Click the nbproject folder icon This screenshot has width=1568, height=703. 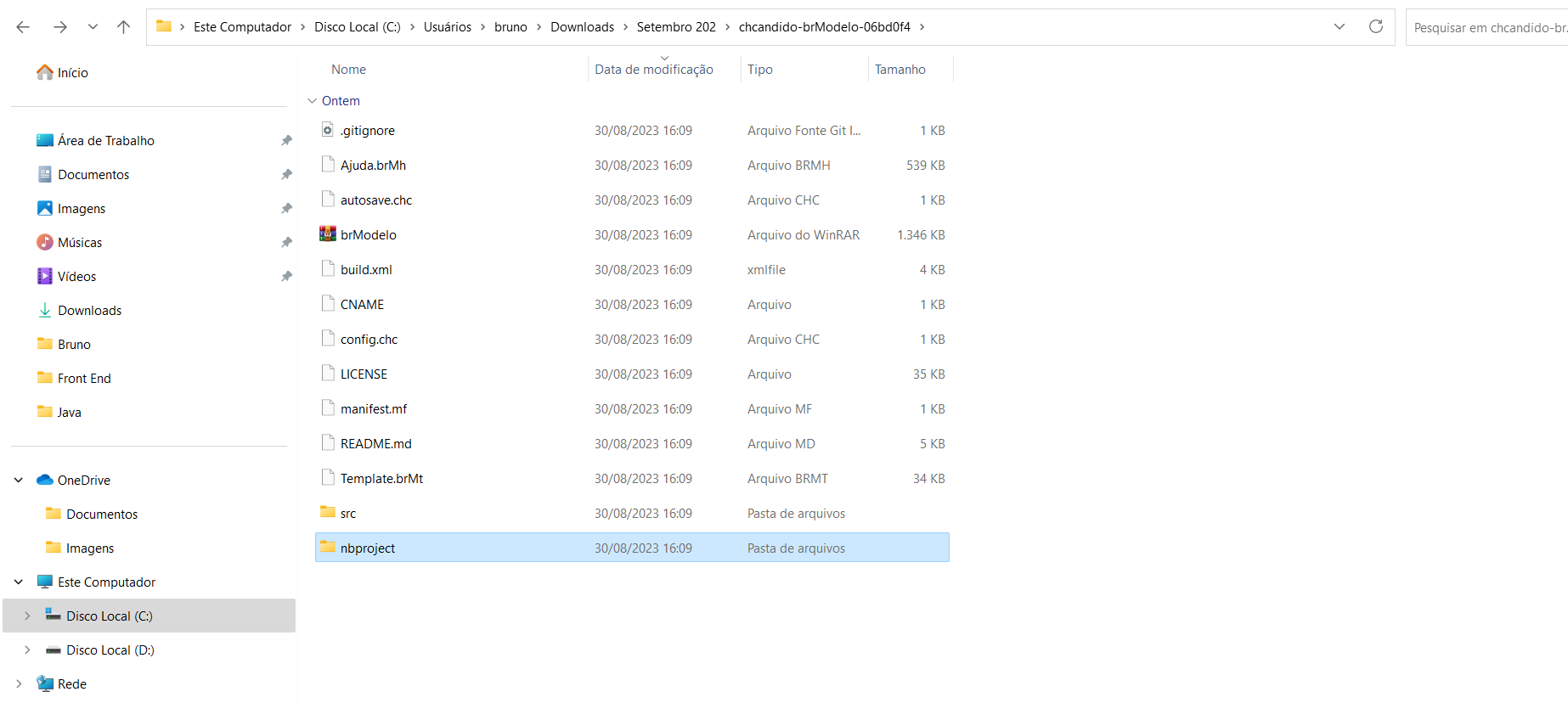[x=328, y=547]
